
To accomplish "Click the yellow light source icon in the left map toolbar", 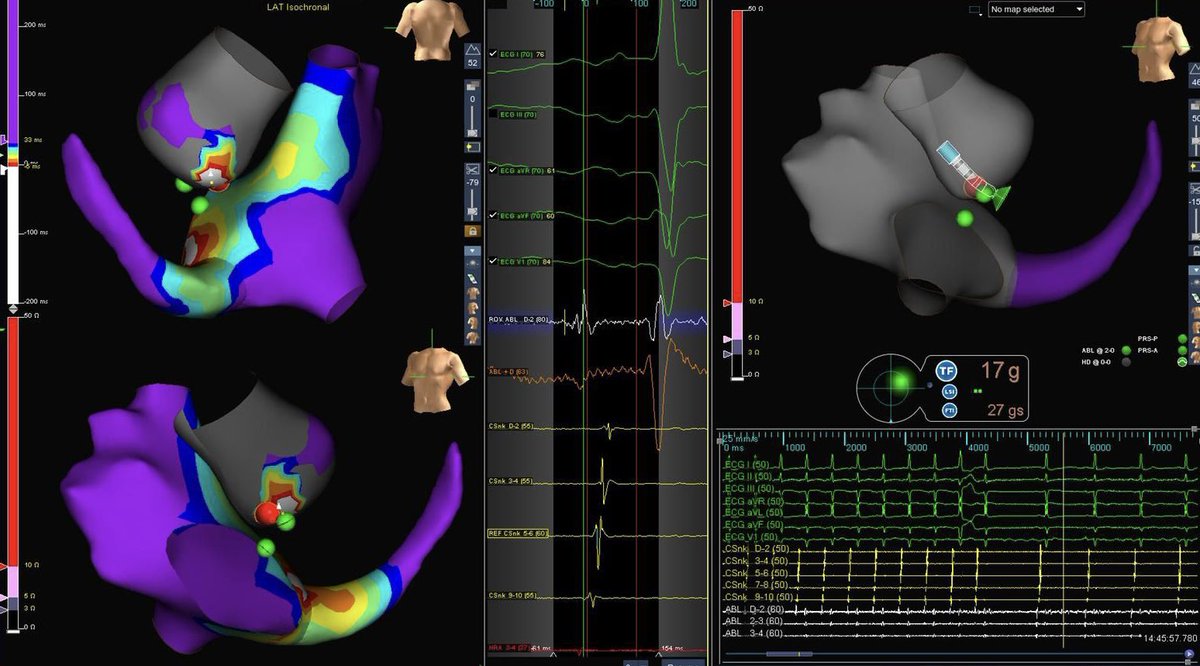I will click(x=472, y=147).
